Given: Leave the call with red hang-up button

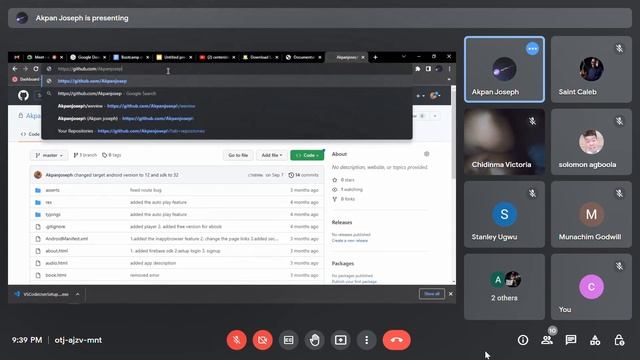Looking at the screenshot, I should point(397,340).
